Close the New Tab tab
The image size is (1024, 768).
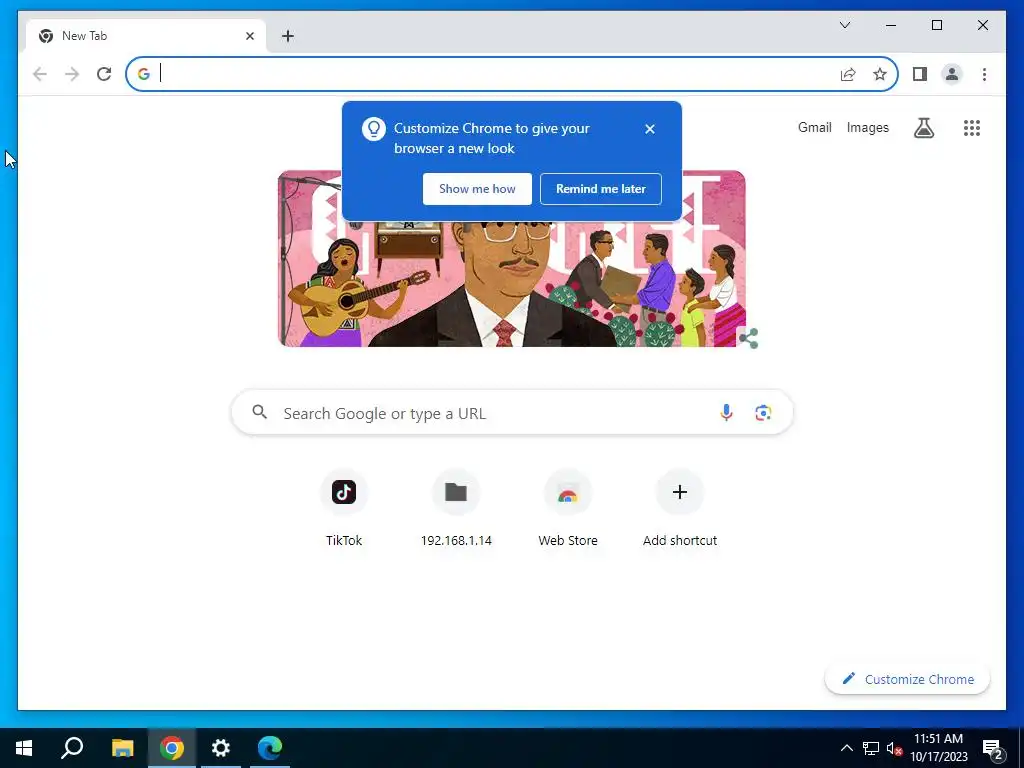click(x=249, y=36)
